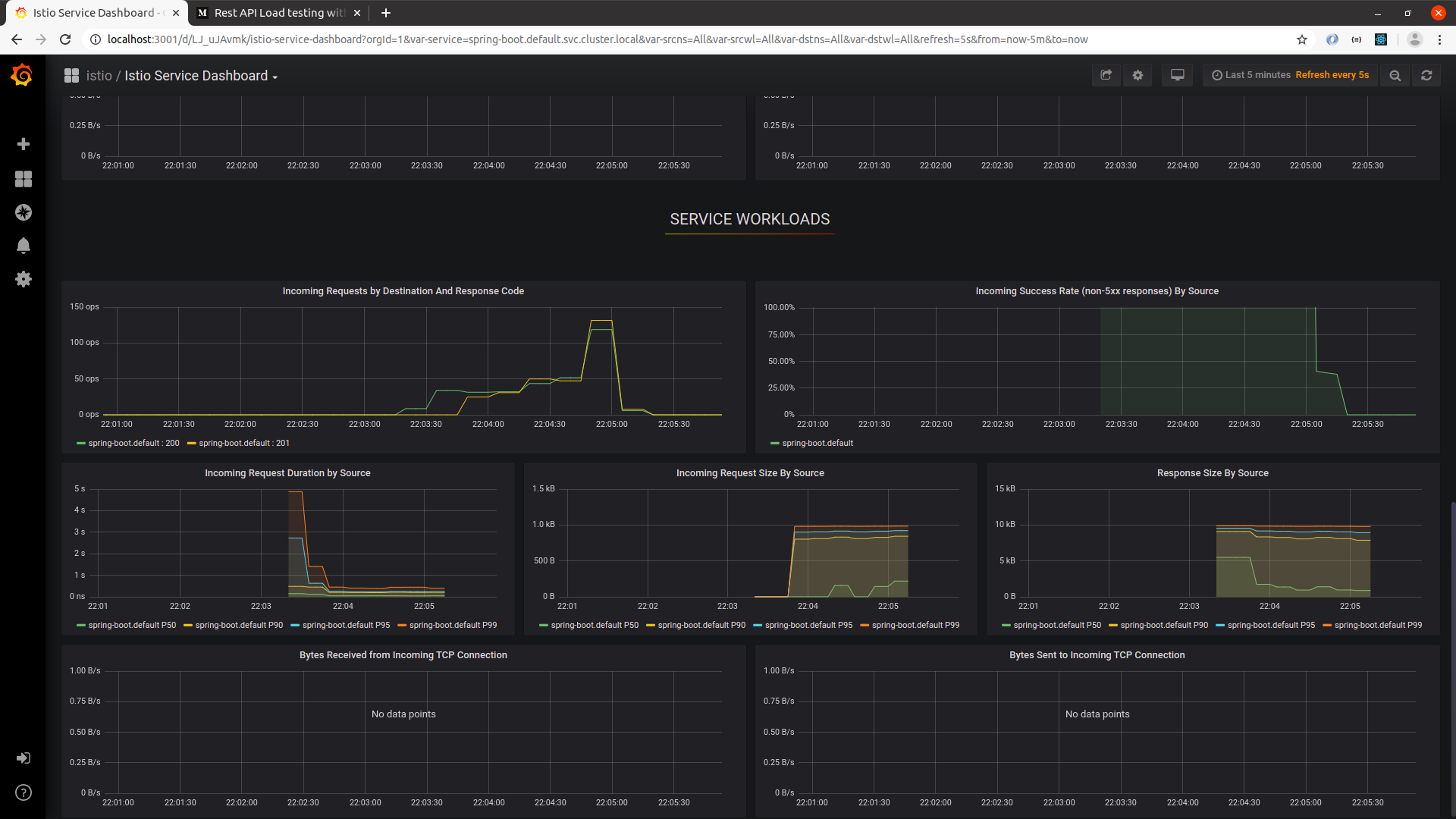Click the Sign in icon in sidebar
Screen dimensions: 1456x819
(x=24, y=758)
